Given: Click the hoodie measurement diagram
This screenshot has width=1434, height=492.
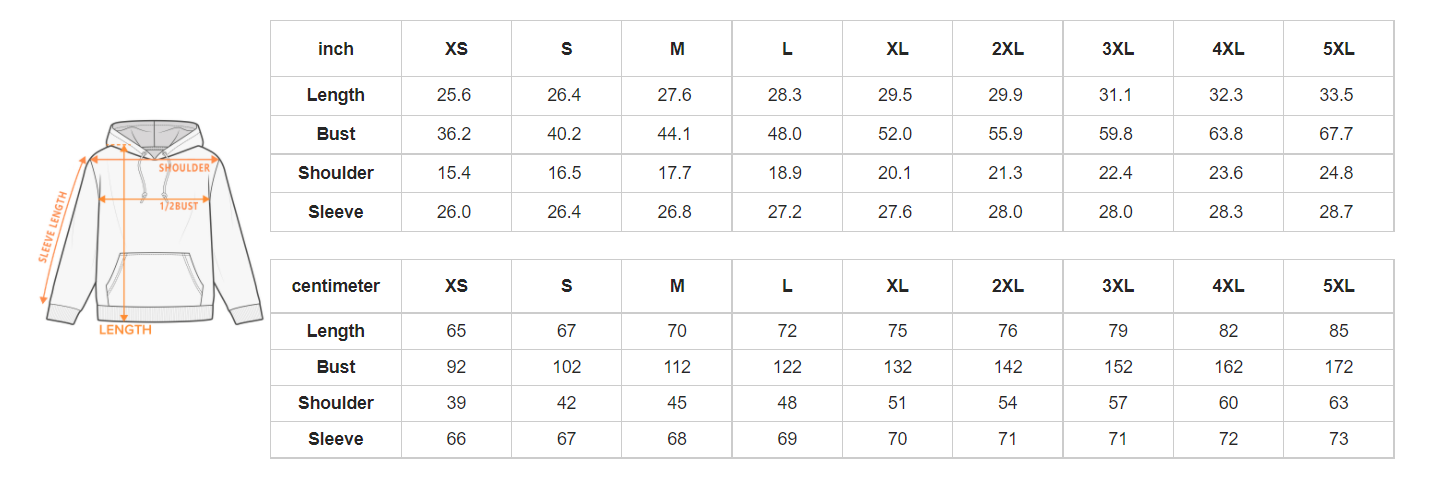Looking at the screenshot, I should point(150,225).
